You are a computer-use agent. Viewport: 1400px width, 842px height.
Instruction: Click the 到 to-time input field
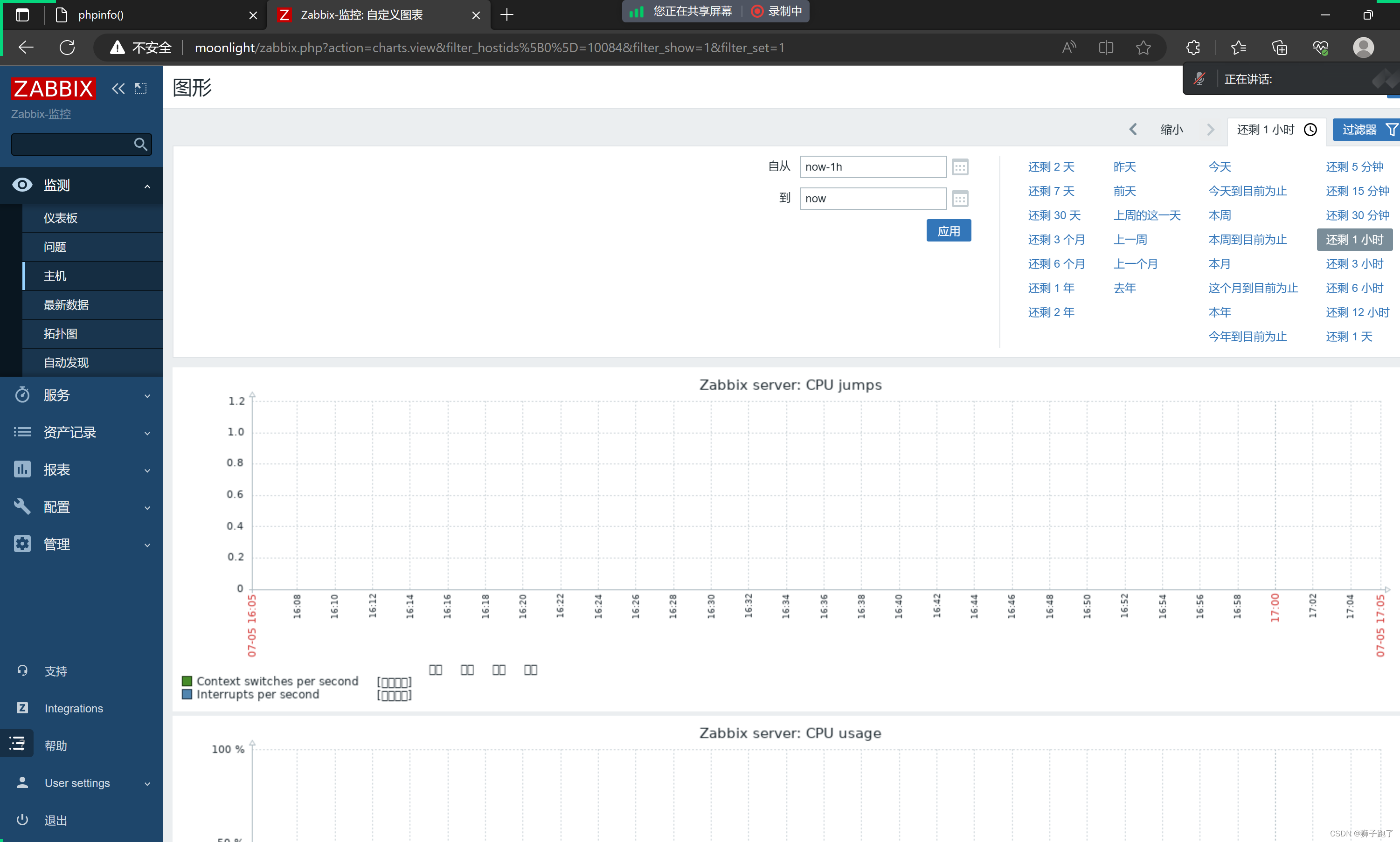tap(873, 199)
